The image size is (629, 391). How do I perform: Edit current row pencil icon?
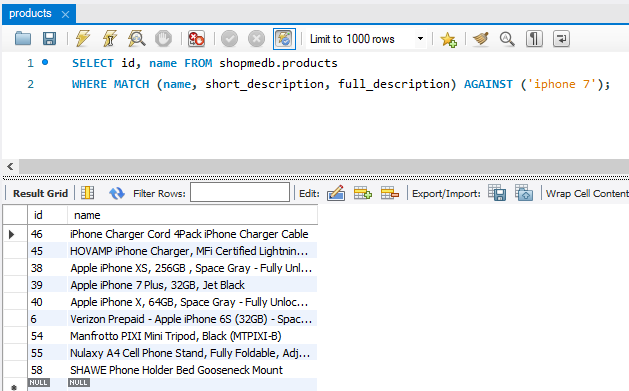coord(336,193)
